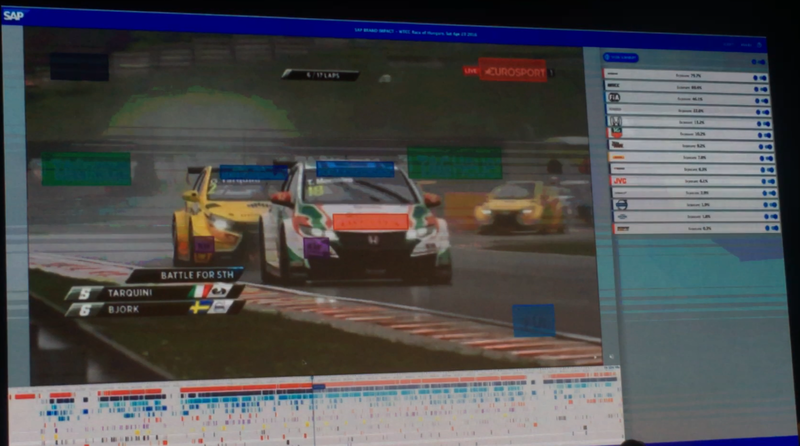The width and height of the screenshot is (800, 446).
Task: Toggle the switch in the 79.7% brand row
Action: (763, 78)
